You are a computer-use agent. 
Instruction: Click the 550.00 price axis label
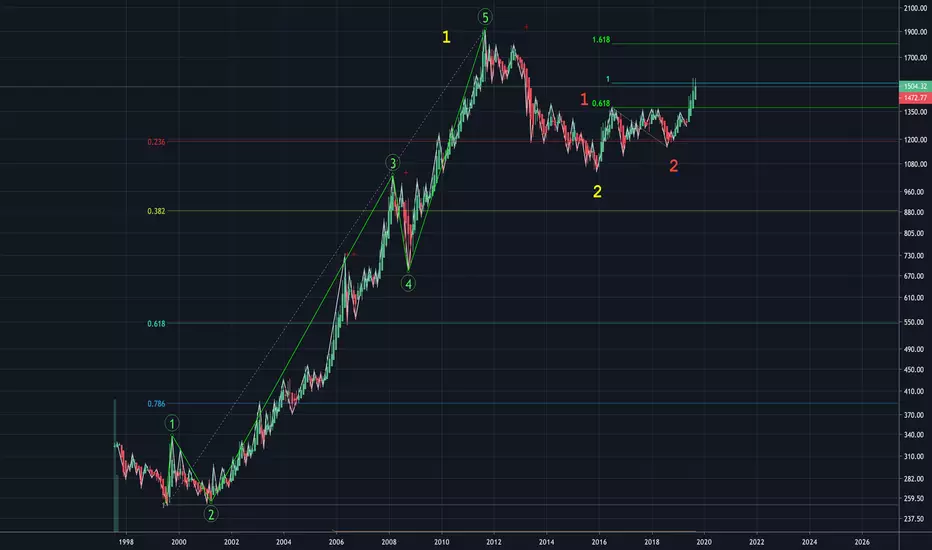click(915, 322)
